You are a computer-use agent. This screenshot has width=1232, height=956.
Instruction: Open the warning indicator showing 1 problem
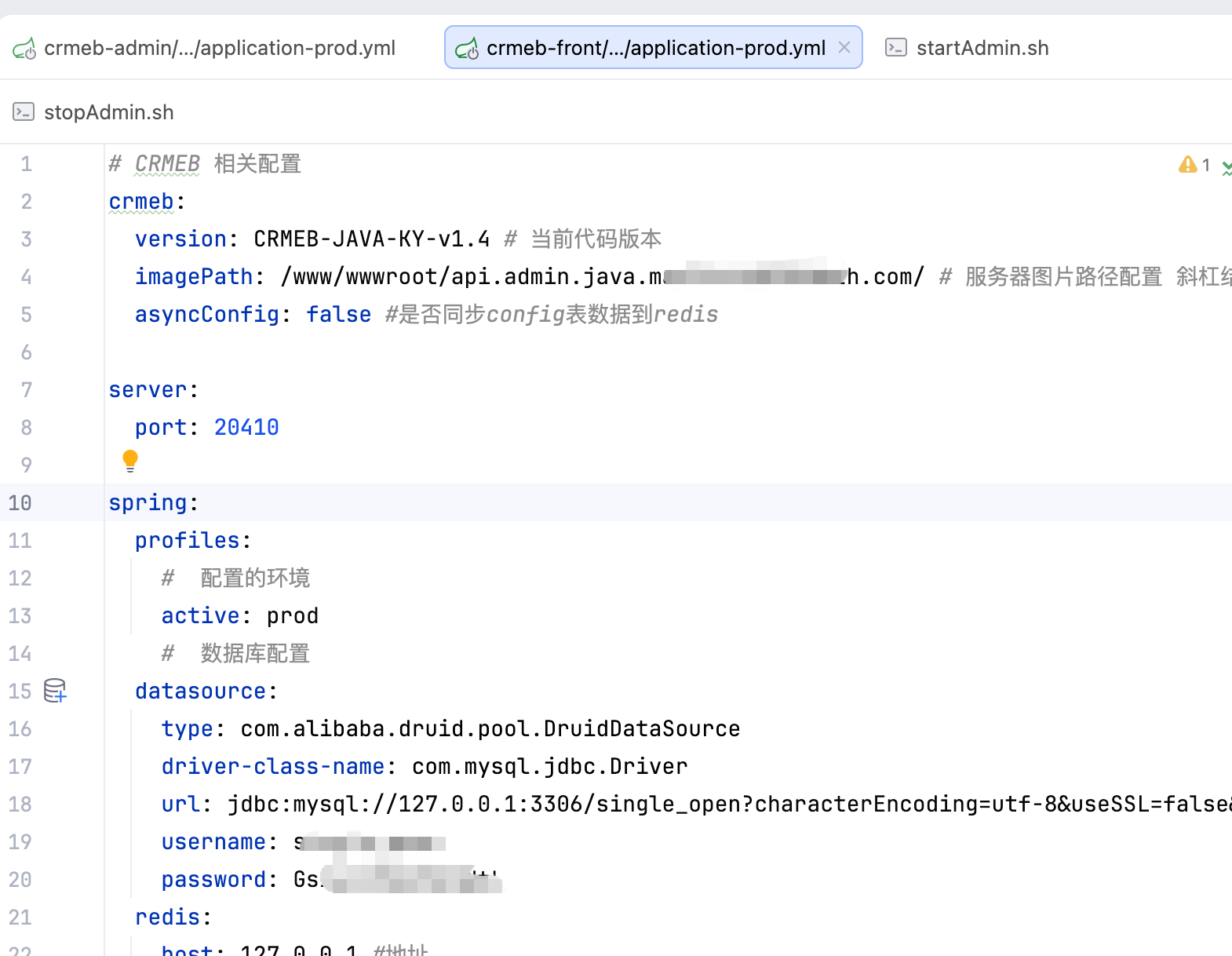tap(1194, 165)
